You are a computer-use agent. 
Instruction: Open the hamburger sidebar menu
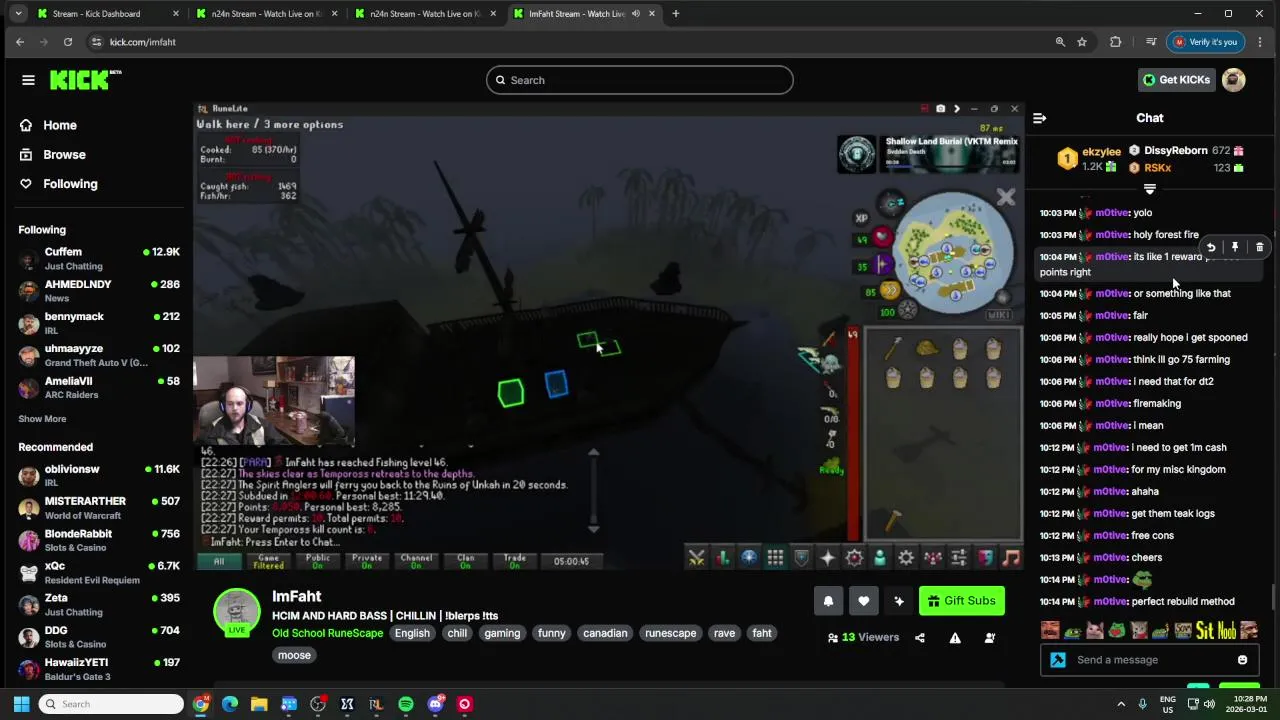(28, 80)
